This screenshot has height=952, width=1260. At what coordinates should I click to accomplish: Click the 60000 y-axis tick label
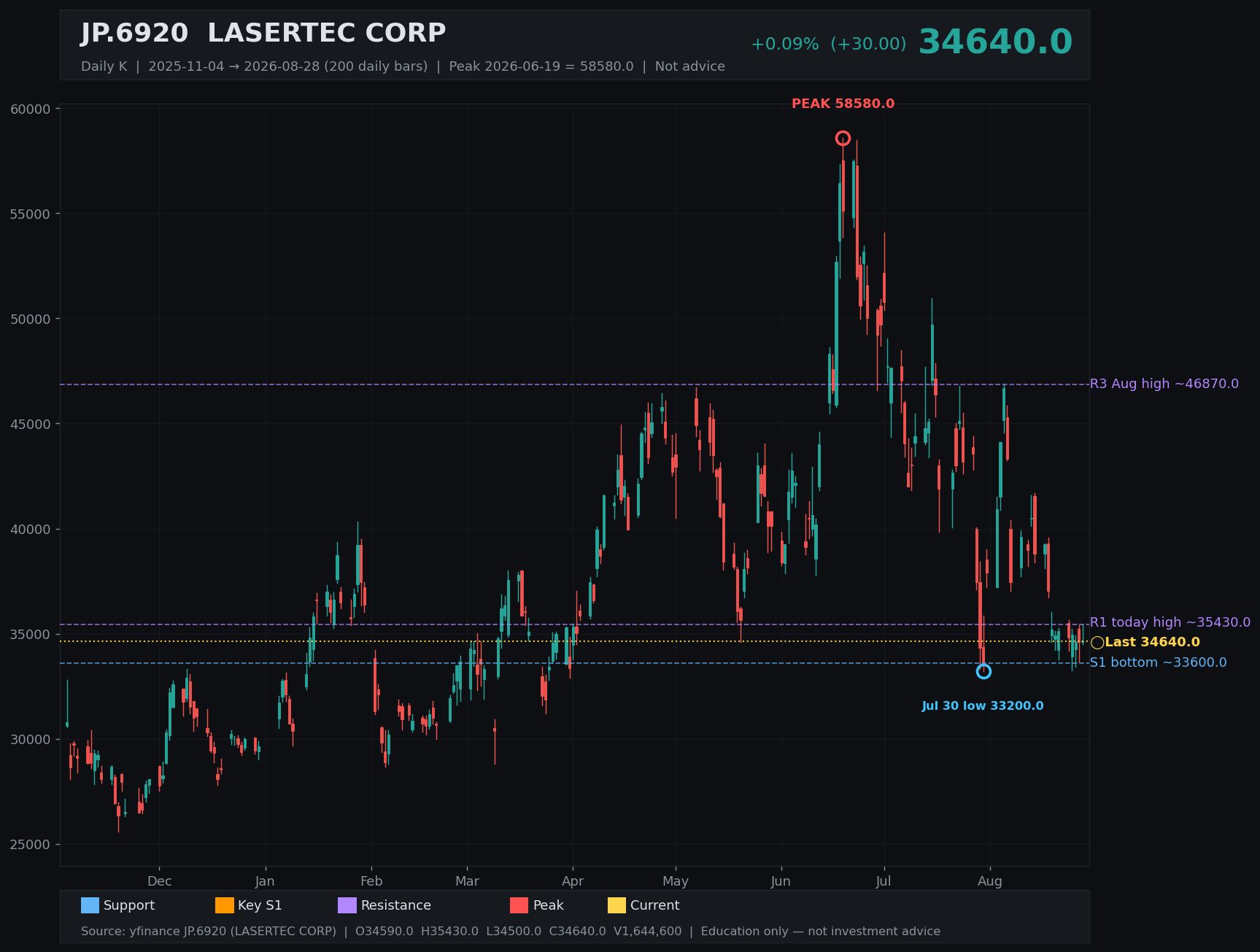click(x=31, y=109)
